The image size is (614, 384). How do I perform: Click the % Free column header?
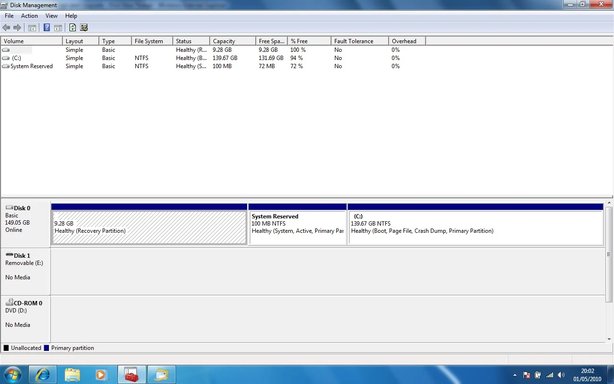tap(309, 41)
